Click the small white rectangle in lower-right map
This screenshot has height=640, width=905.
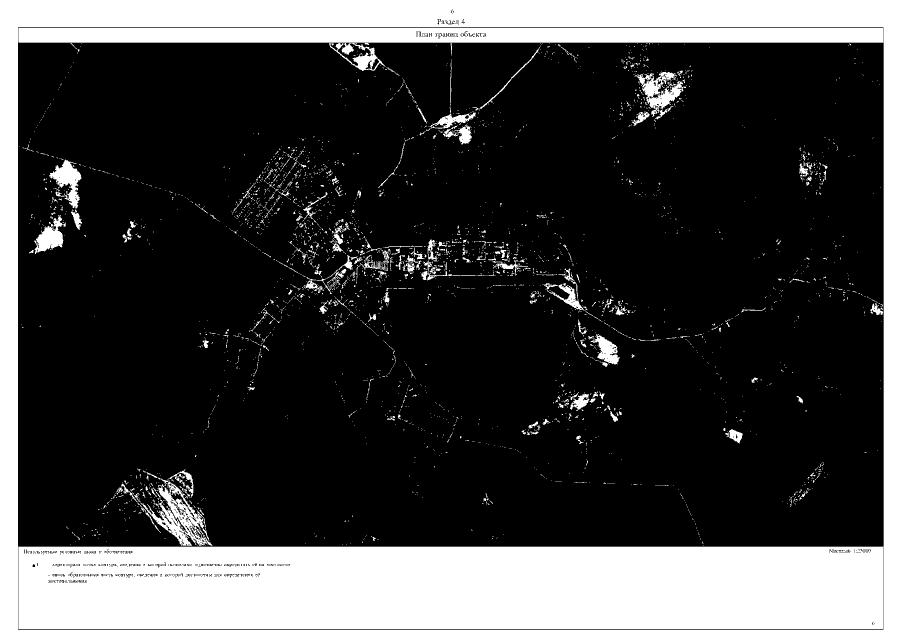[x=735, y=435]
